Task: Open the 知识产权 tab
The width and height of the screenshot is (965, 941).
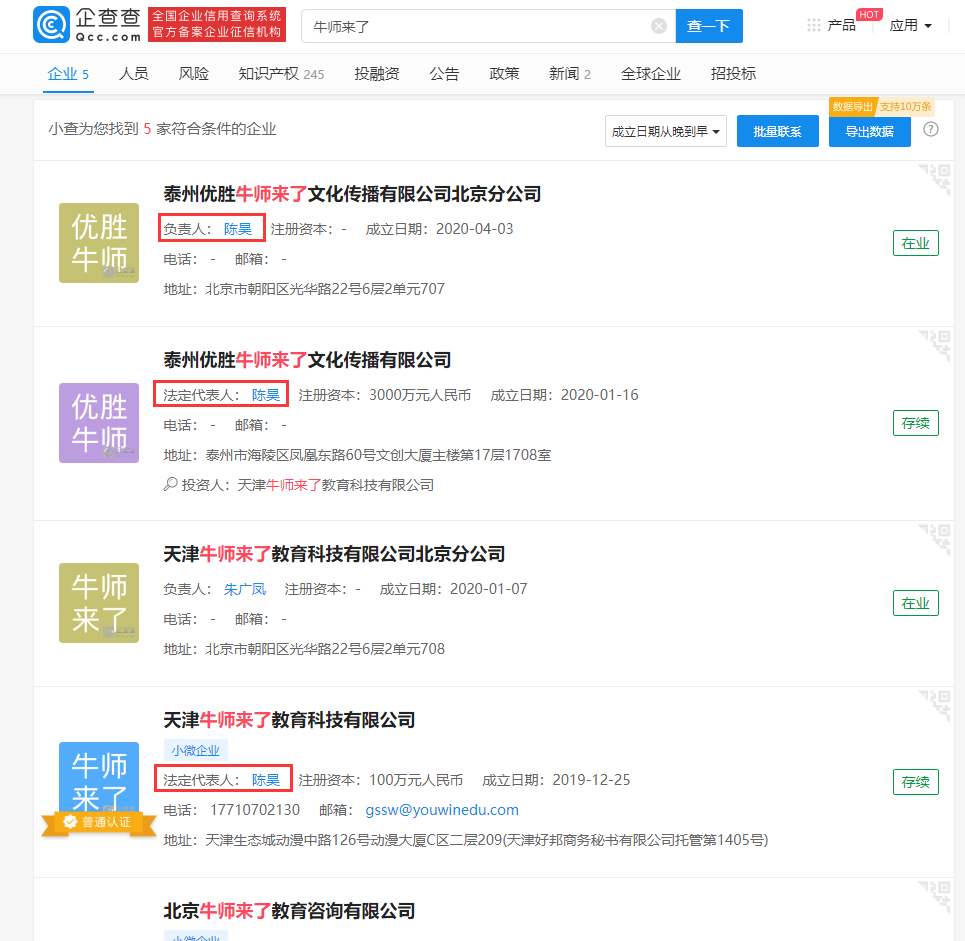Action: 281,74
